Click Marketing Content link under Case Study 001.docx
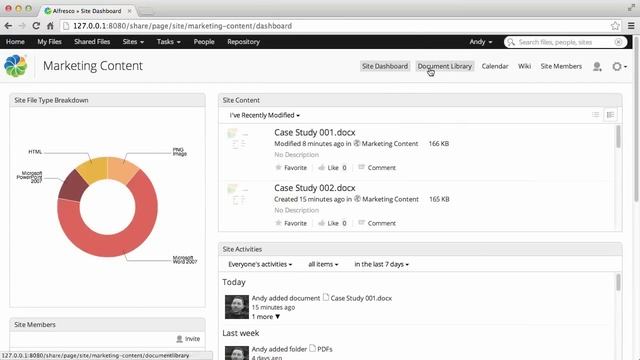Viewport: 640px width, 360px height. pyautogui.click(x=390, y=144)
